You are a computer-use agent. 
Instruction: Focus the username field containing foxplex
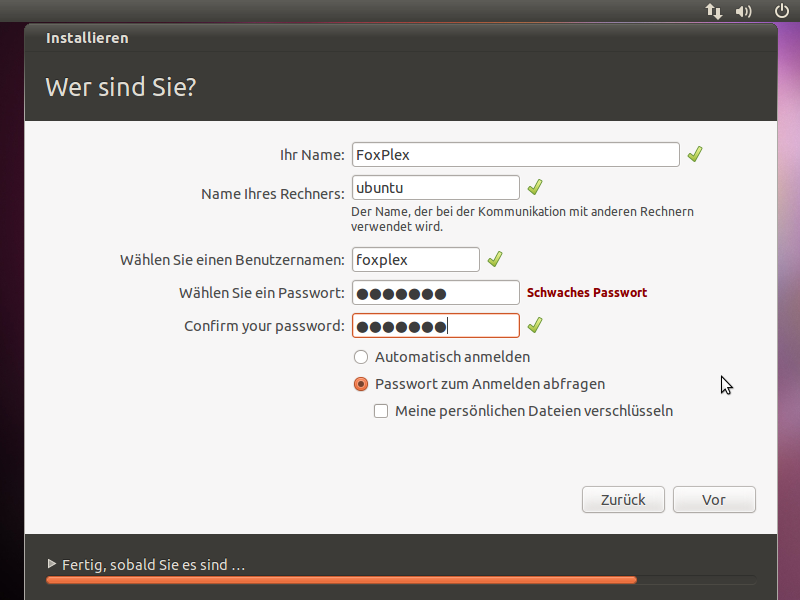[x=416, y=260]
